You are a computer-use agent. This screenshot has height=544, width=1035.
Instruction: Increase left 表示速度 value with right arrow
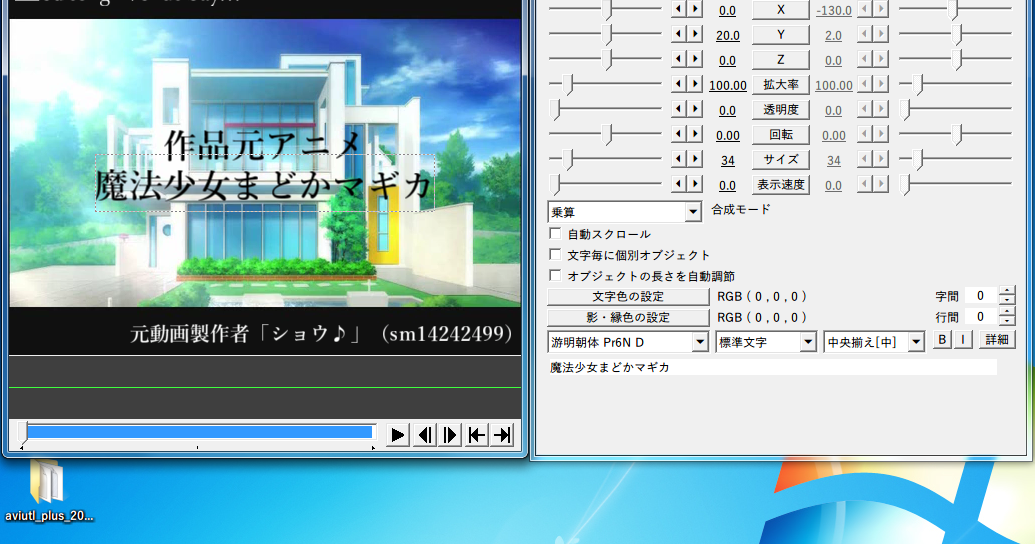pyautogui.click(x=694, y=184)
